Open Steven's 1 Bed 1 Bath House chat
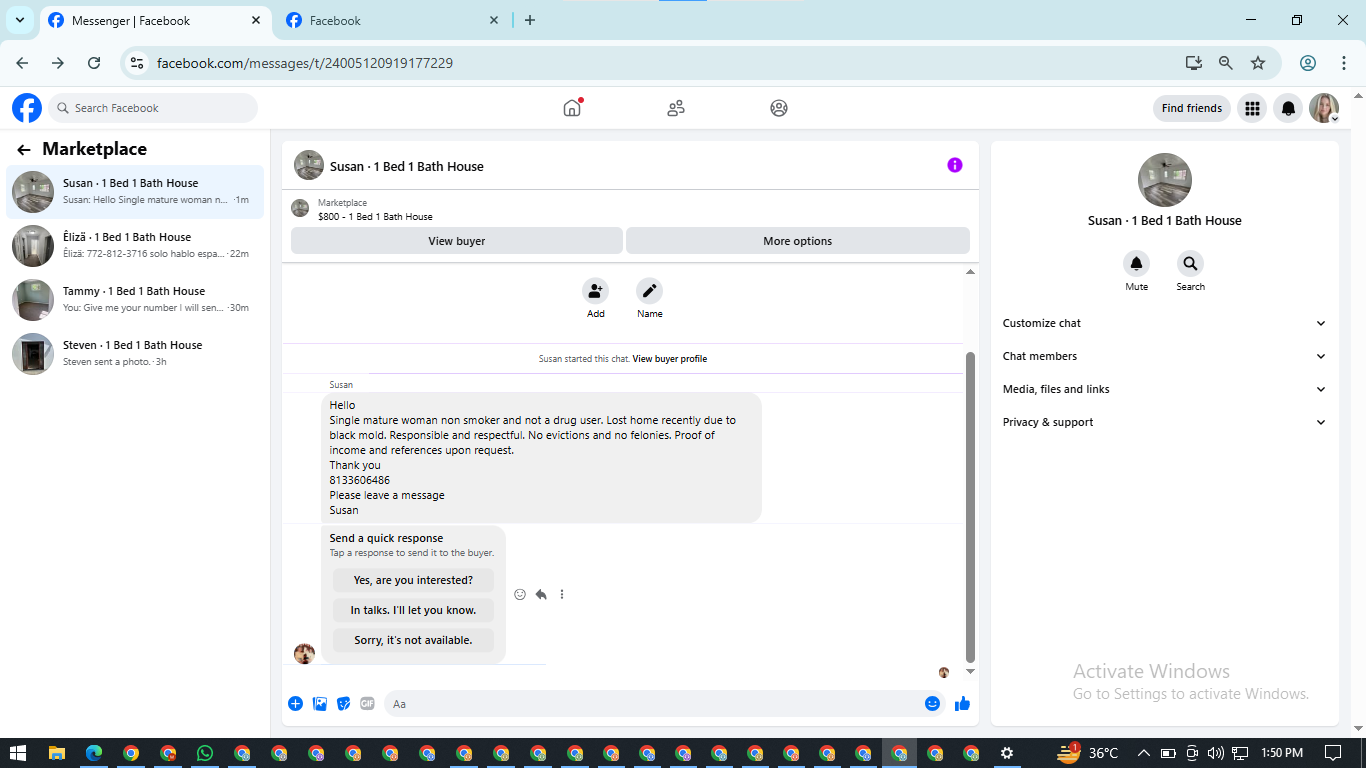The image size is (1366, 768). (x=135, y=353)
